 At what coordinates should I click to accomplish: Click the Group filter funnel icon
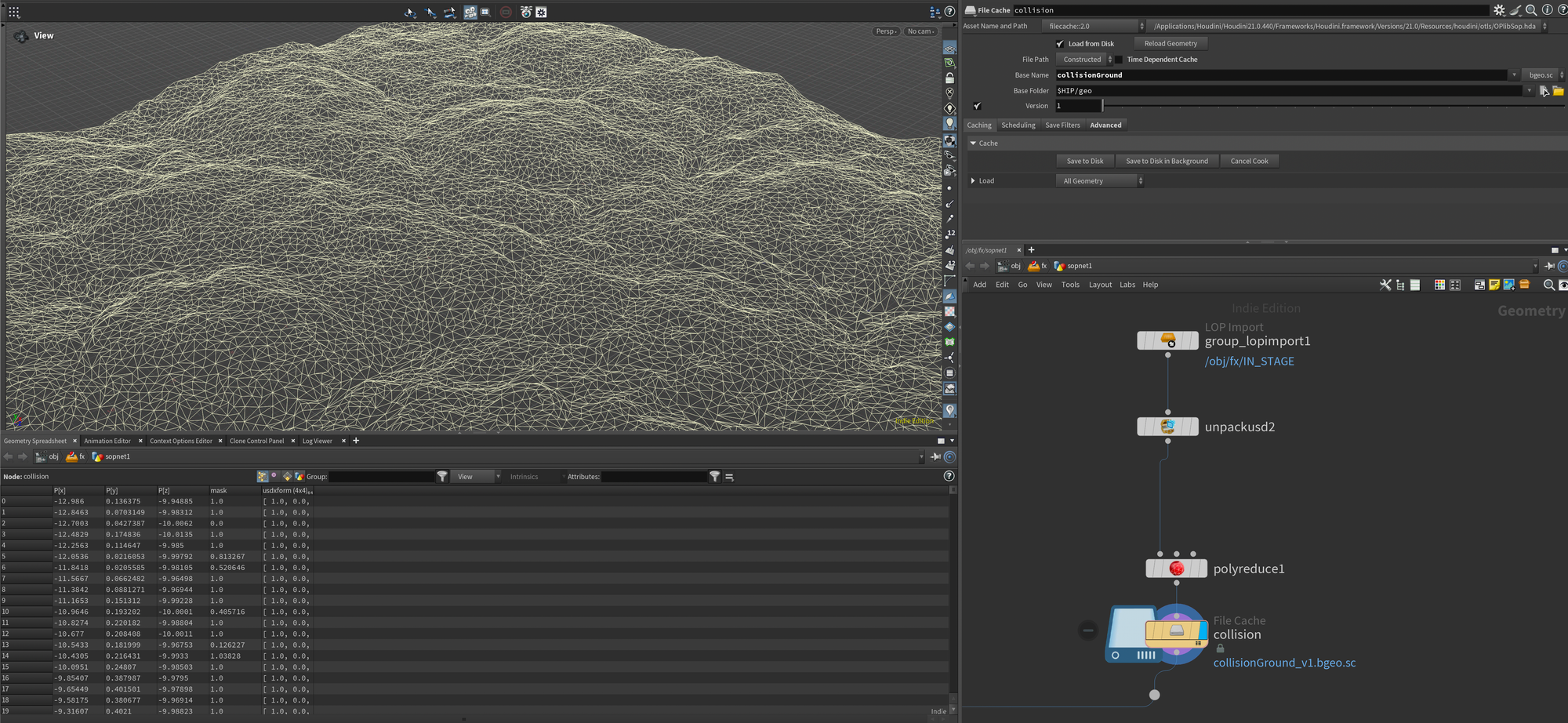[442, 477]
